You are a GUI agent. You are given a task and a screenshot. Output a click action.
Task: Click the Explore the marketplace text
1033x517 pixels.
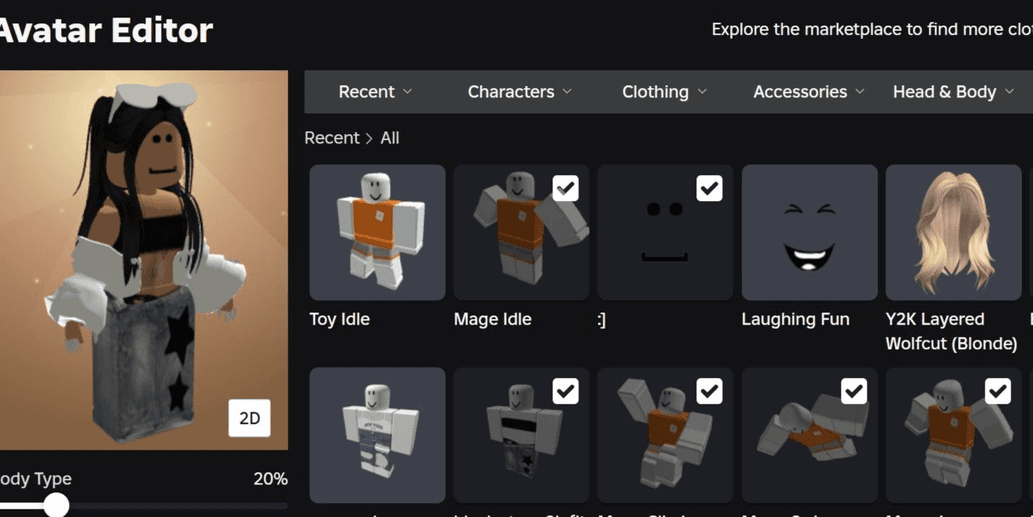[871, 30]
